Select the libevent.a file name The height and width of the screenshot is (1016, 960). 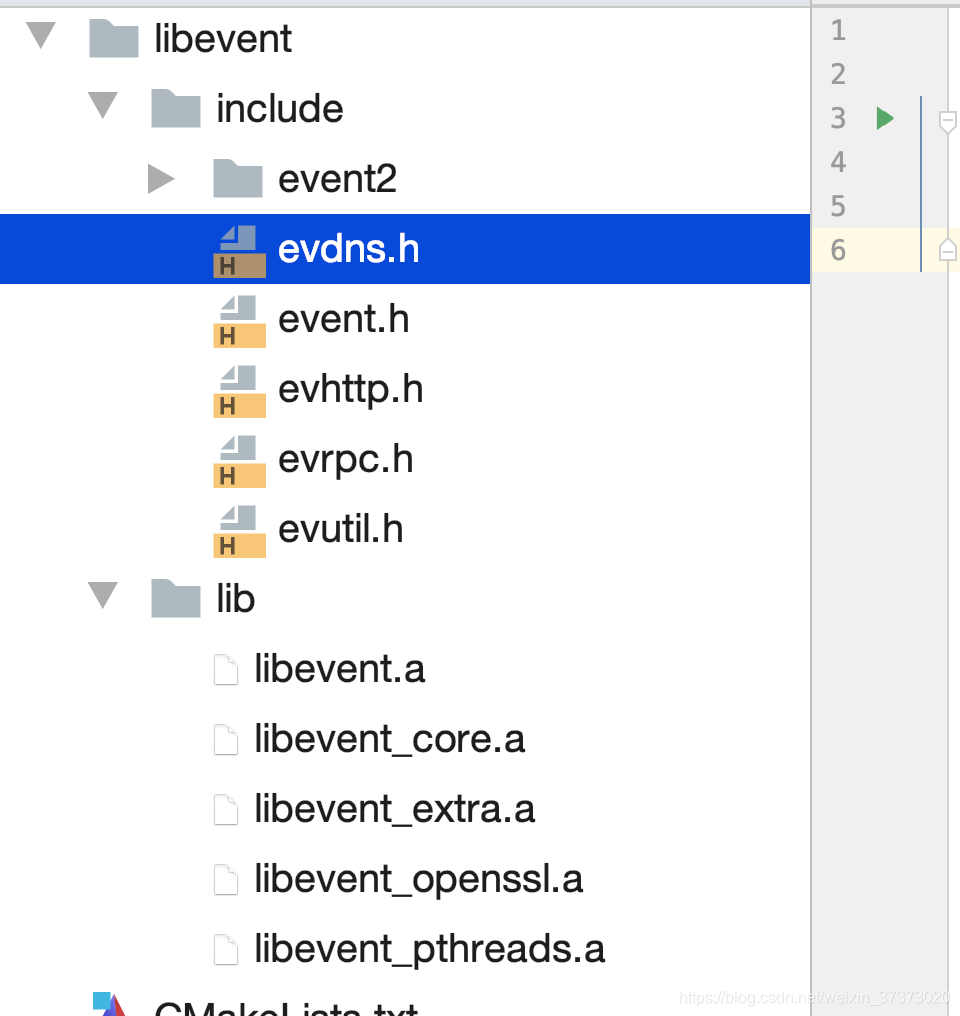(x=339, y=669)
